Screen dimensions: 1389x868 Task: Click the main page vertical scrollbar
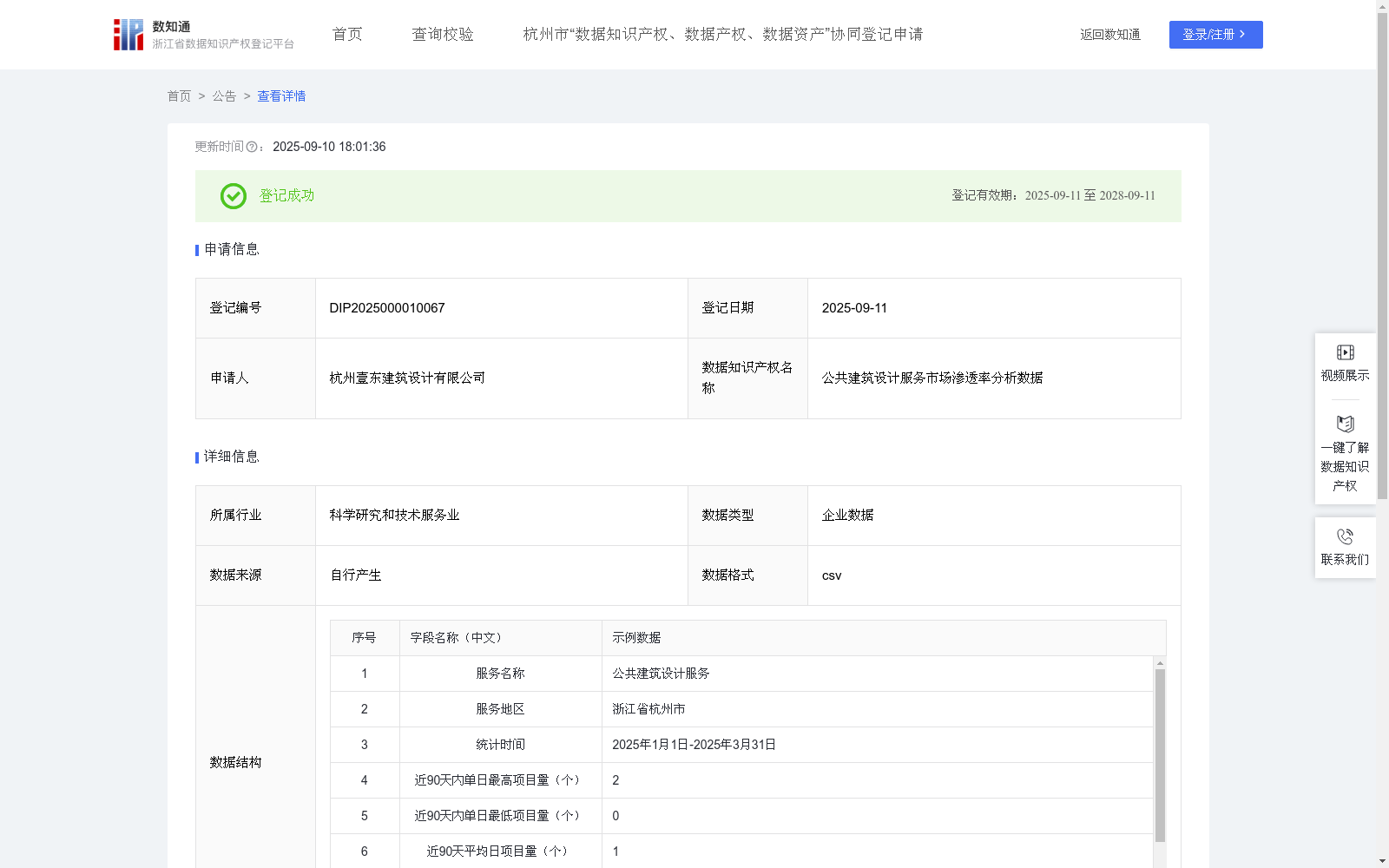coord(1382,256)
